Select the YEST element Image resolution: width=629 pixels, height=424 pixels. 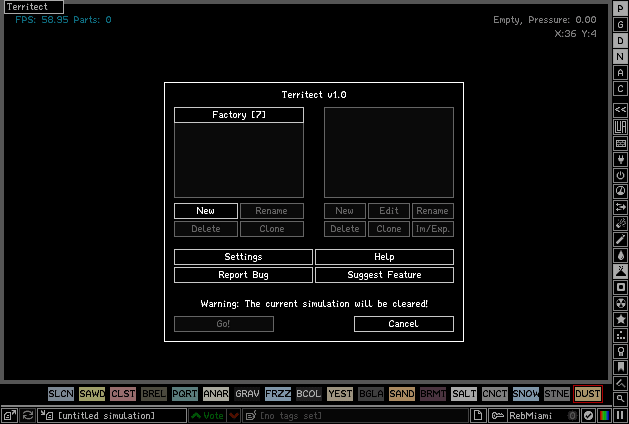point(340,394)
